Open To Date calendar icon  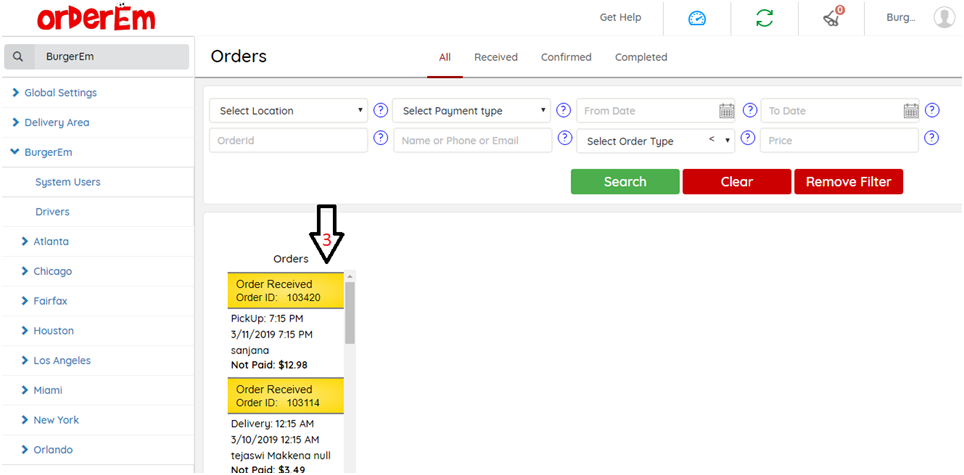point(911,111)
